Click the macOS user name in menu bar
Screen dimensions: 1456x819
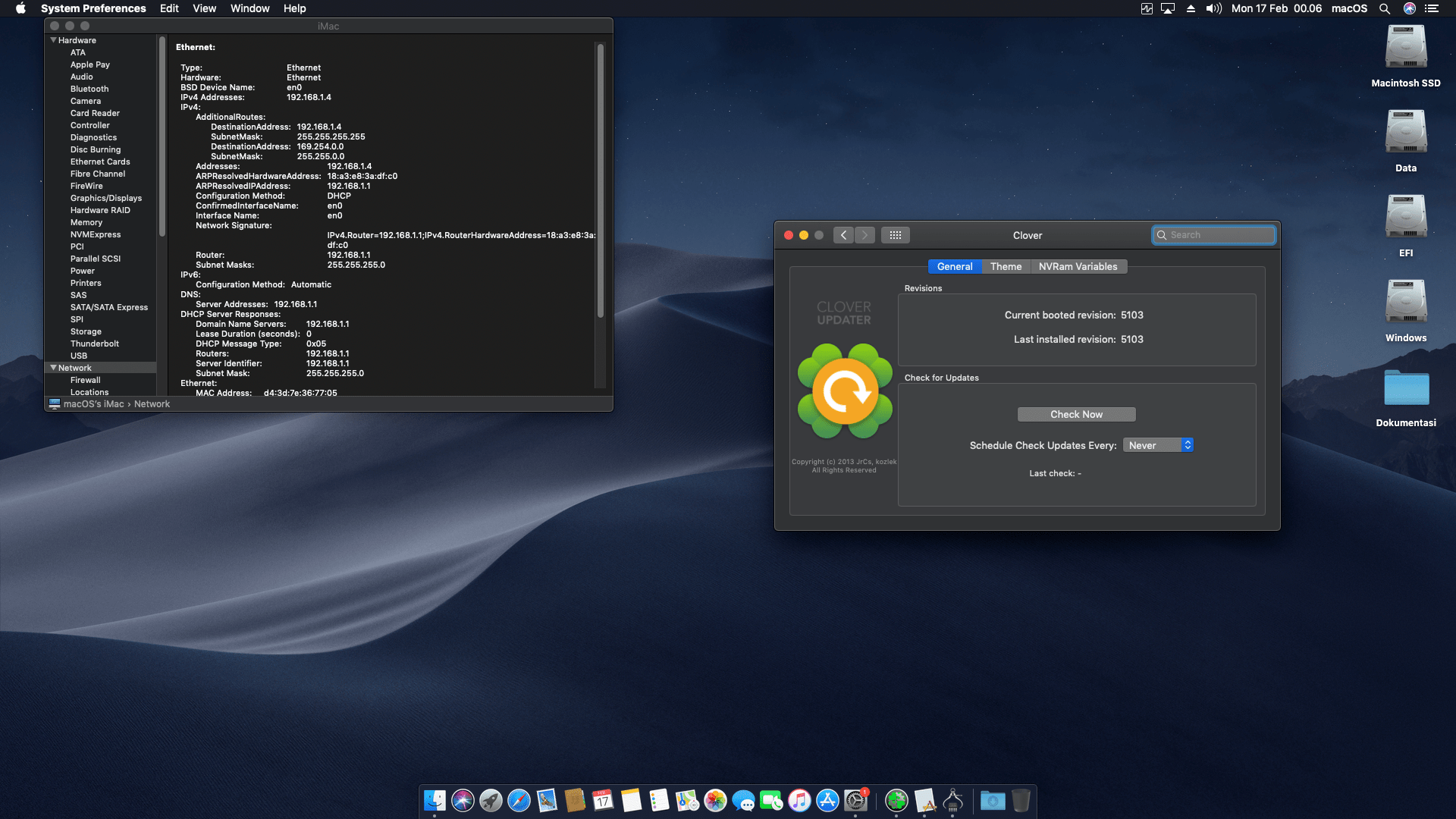click(1349, 8)
